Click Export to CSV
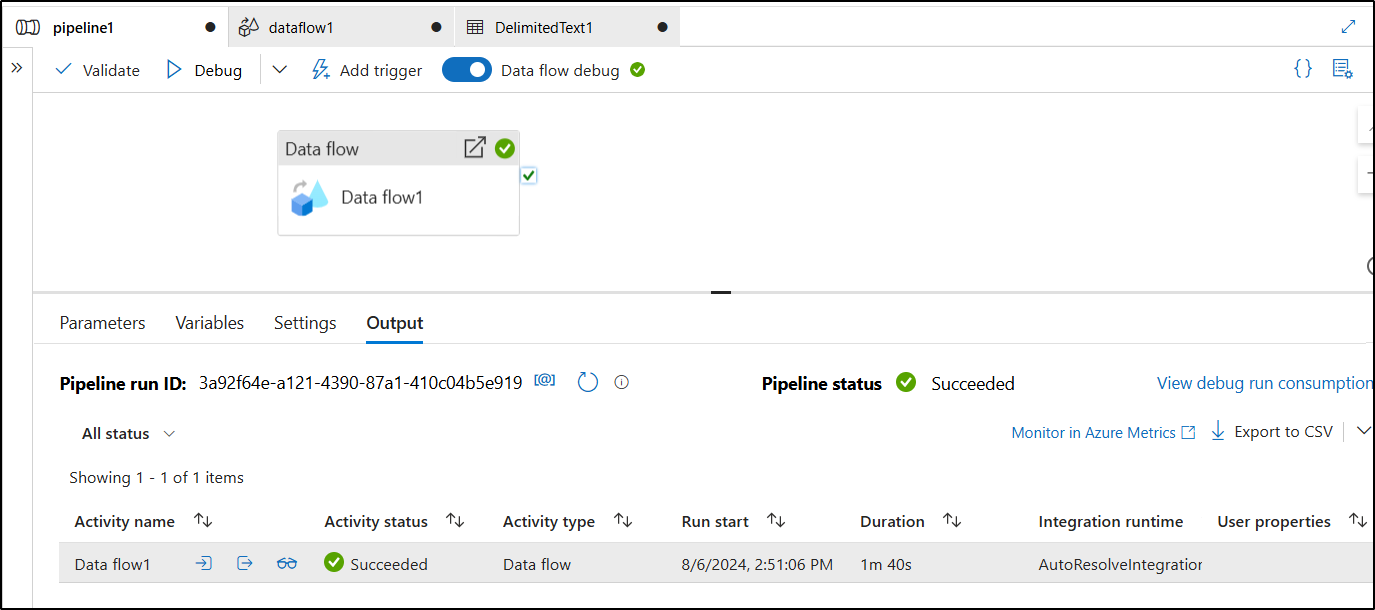This screenshot has width=1375, height=610. click(x=1271, y=432)
